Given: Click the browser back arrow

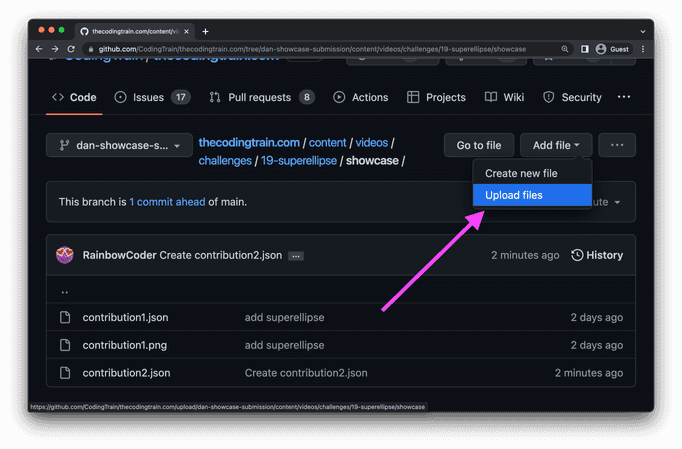Looking at the screenshot, I should click(40, 49).
